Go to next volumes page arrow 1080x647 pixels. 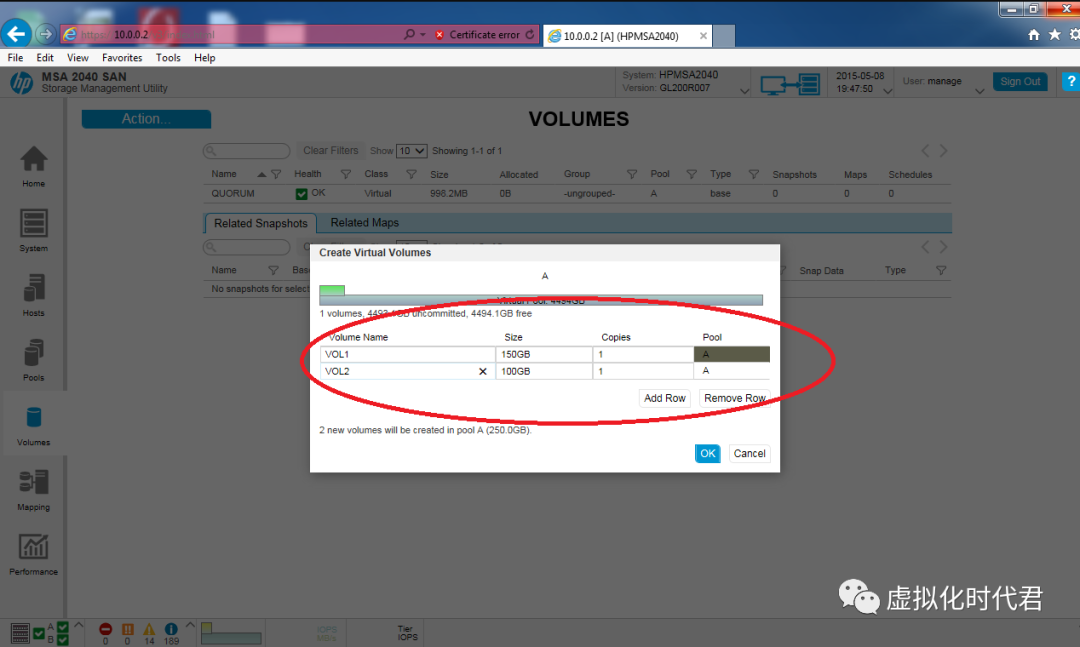[x=944, y=151]
